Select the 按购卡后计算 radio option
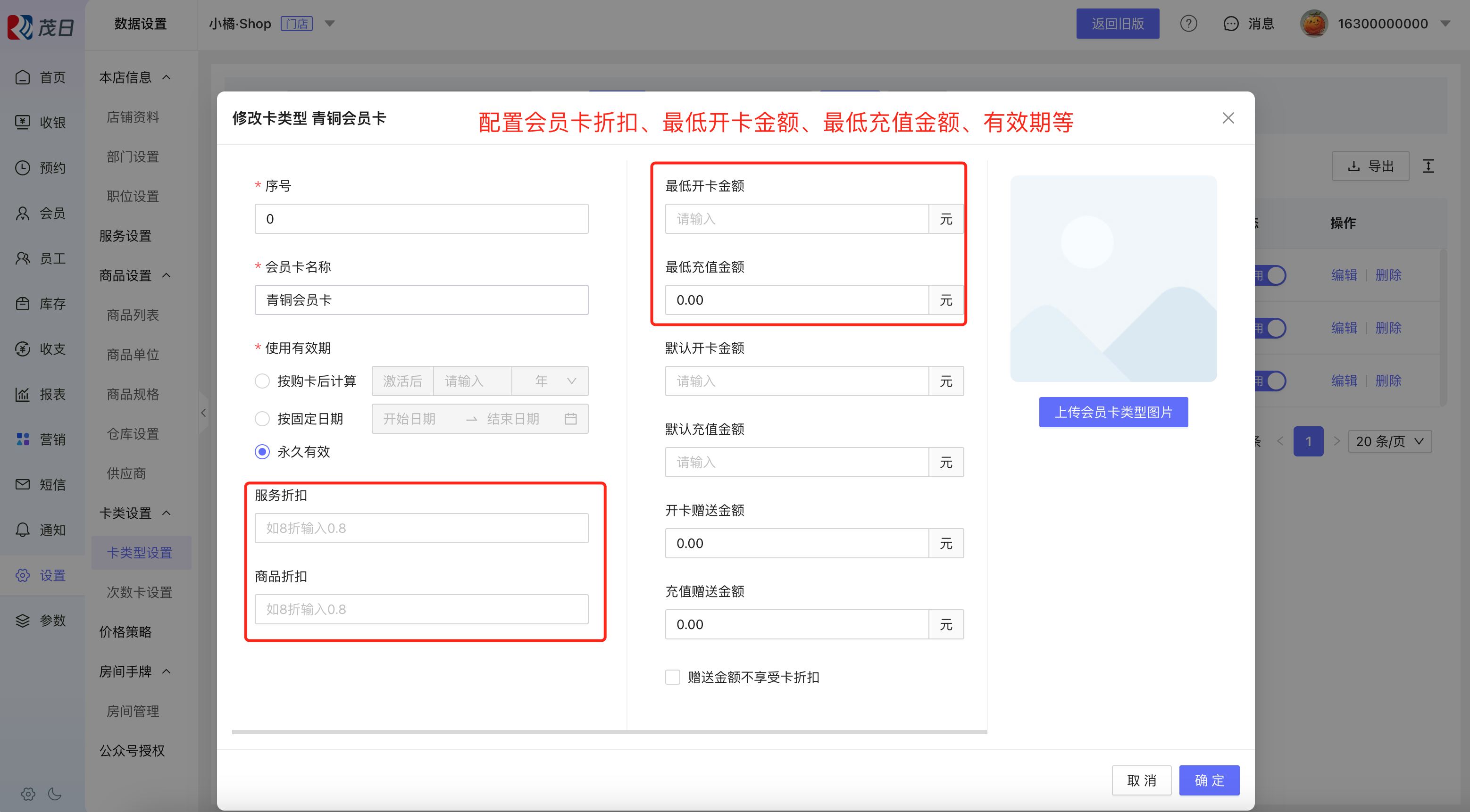This screenshot has width=1470, height=812. pos(262,381)
